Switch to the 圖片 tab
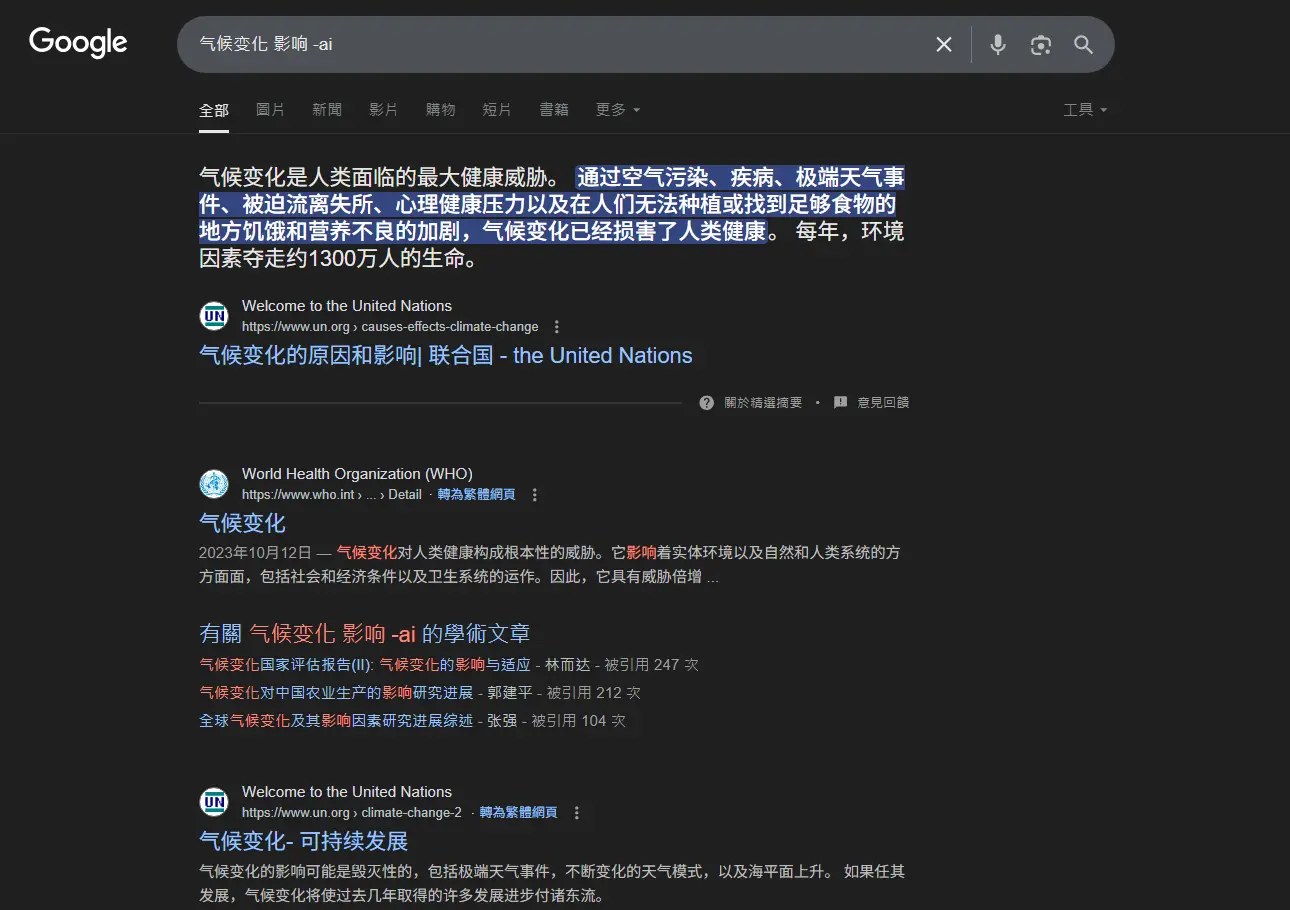The image size is (1290, 910). pyautogui.click(x=270, y=110)
